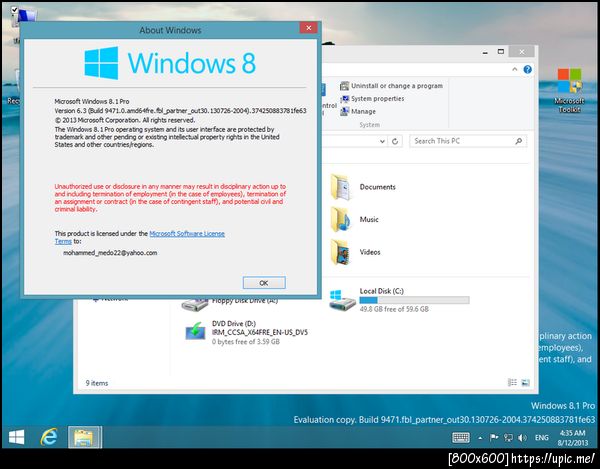
Task: Click the System properties icon
Action: [x=344, y=99]
